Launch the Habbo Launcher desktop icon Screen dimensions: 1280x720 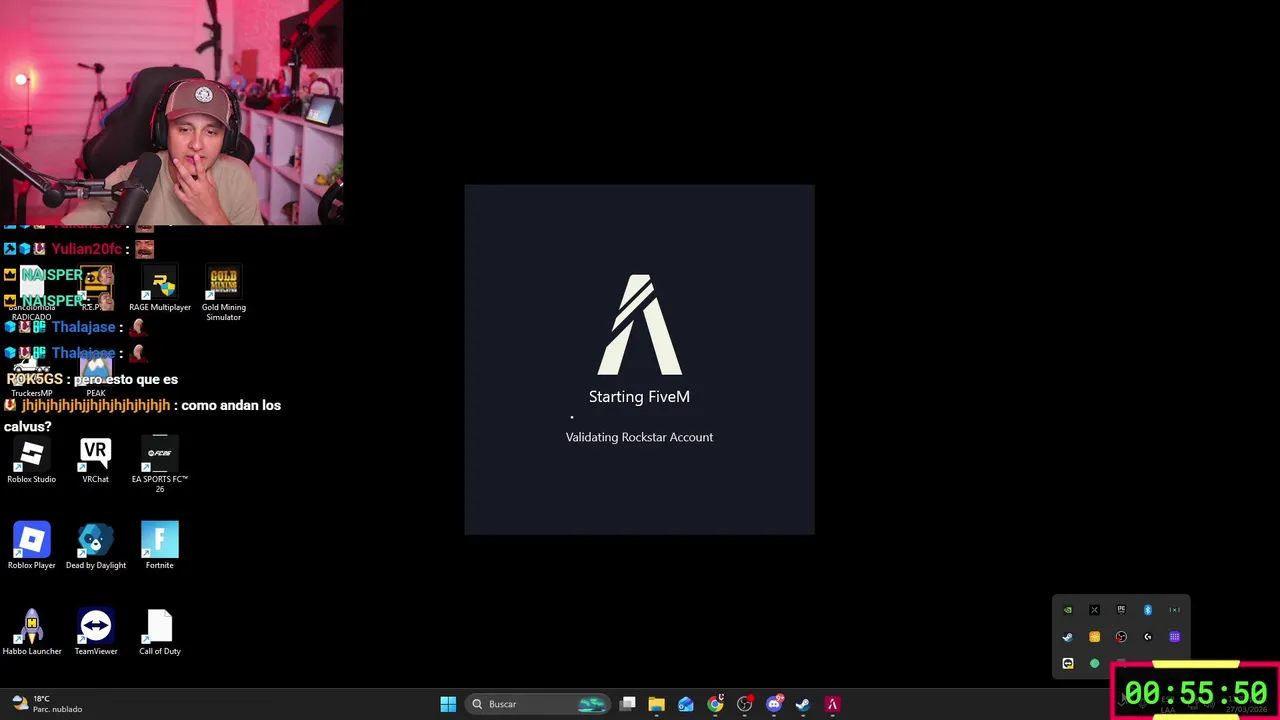click(32, 633)
